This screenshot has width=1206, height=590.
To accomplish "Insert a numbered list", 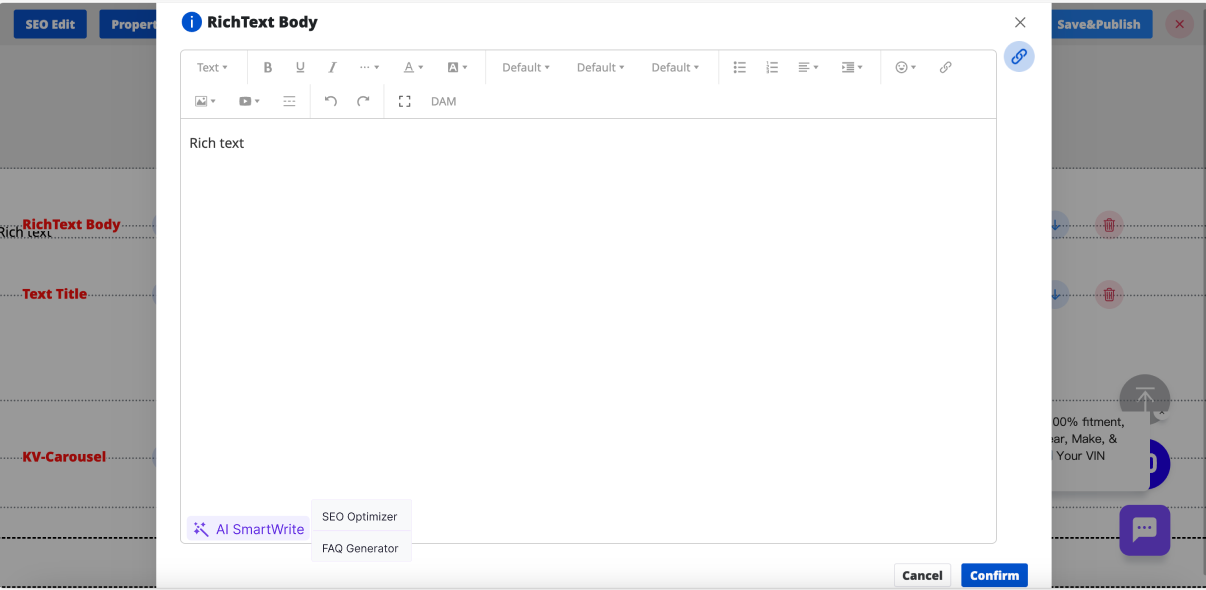I will [772, 68].
